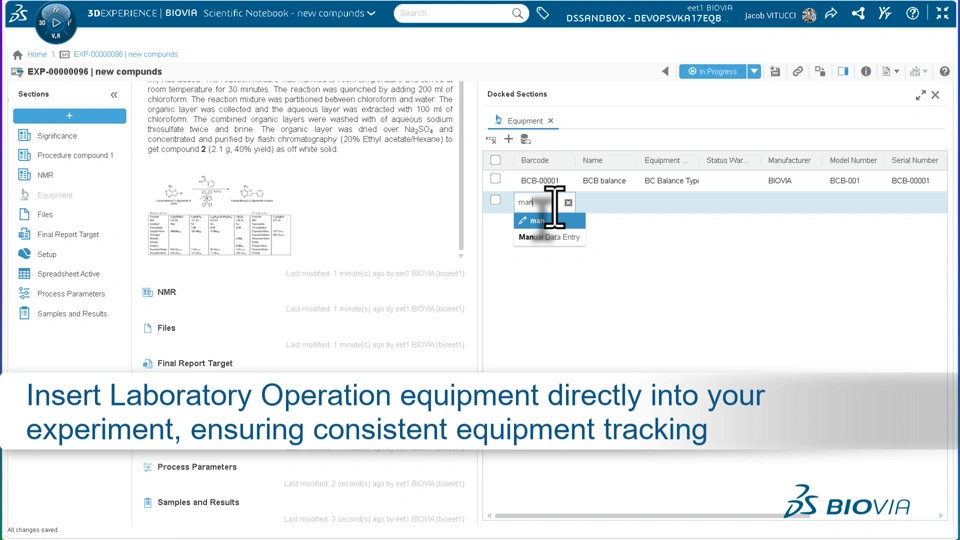Click the search magnifier icon
960x540 pixels.
click(517, 13)
